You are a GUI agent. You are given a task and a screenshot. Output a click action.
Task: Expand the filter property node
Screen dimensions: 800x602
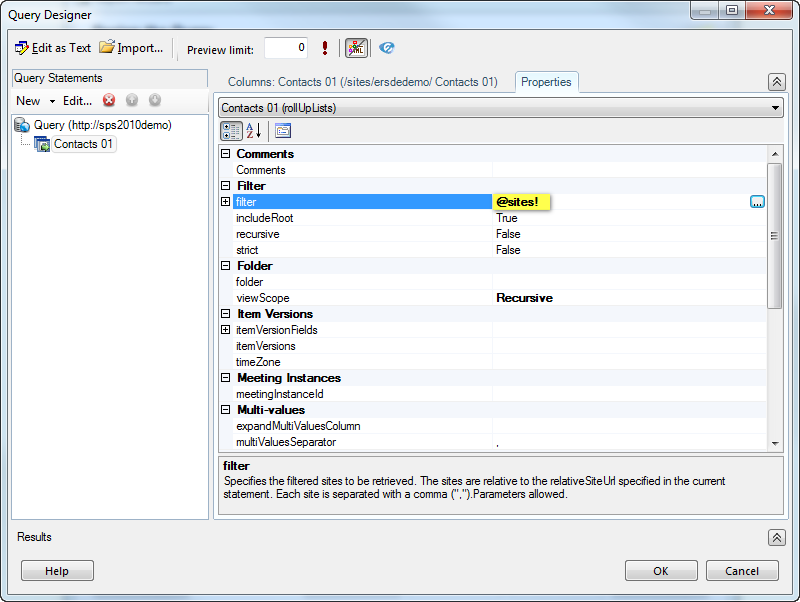(225, 202)
